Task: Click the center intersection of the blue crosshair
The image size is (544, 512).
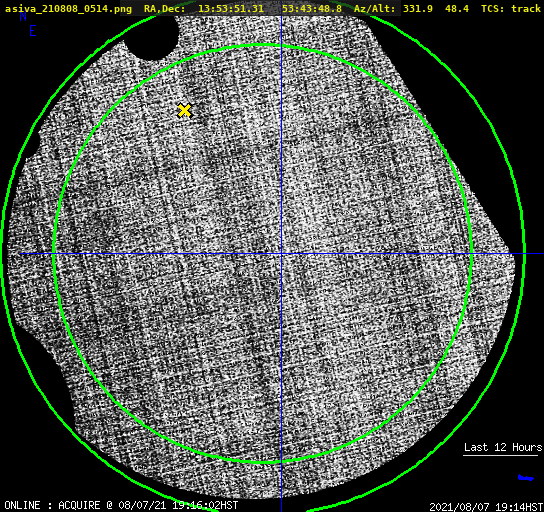Action: tap(281, 254)
